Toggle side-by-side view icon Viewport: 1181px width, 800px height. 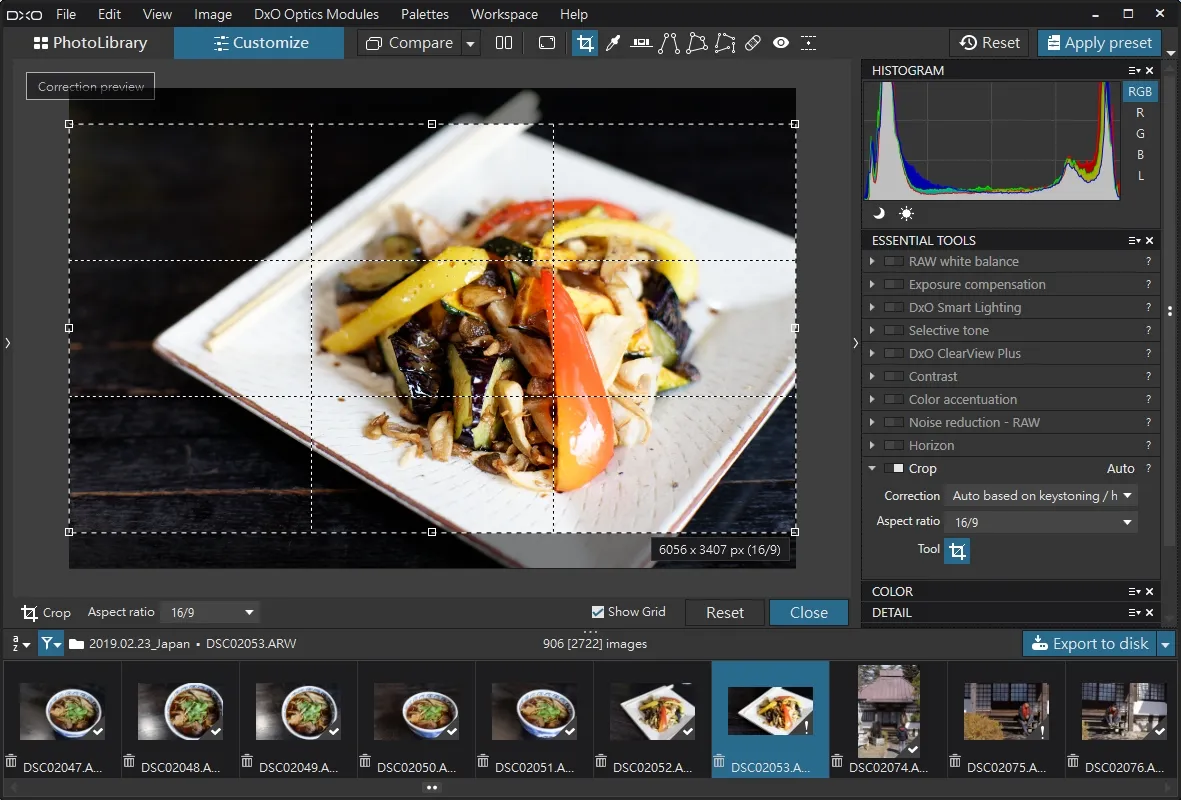[504, 43]
